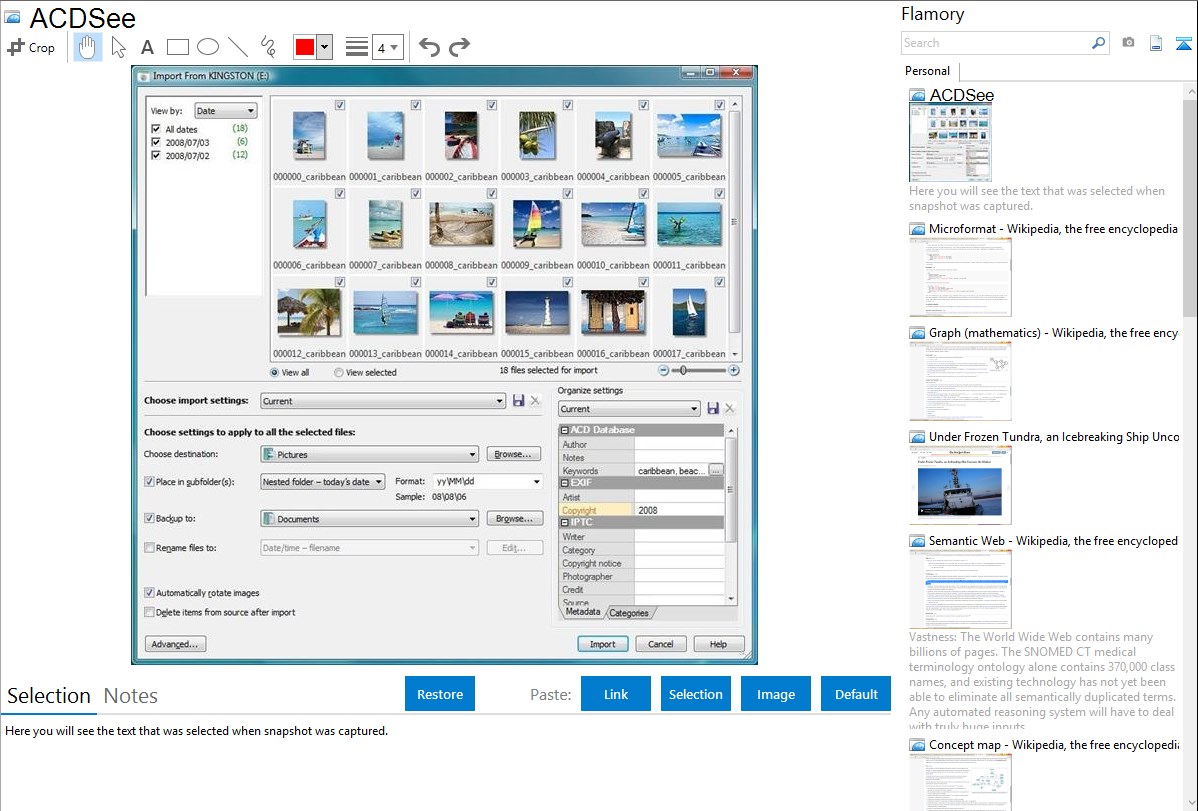
Task: Select the freehand scribble tool
Action: (x=268, y=47)
